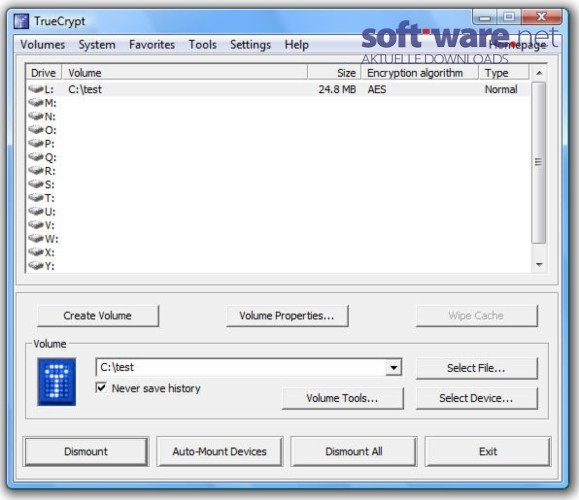Click Dismount All
Viewport: 579px width, 500px height.
[x=354, y=451]
